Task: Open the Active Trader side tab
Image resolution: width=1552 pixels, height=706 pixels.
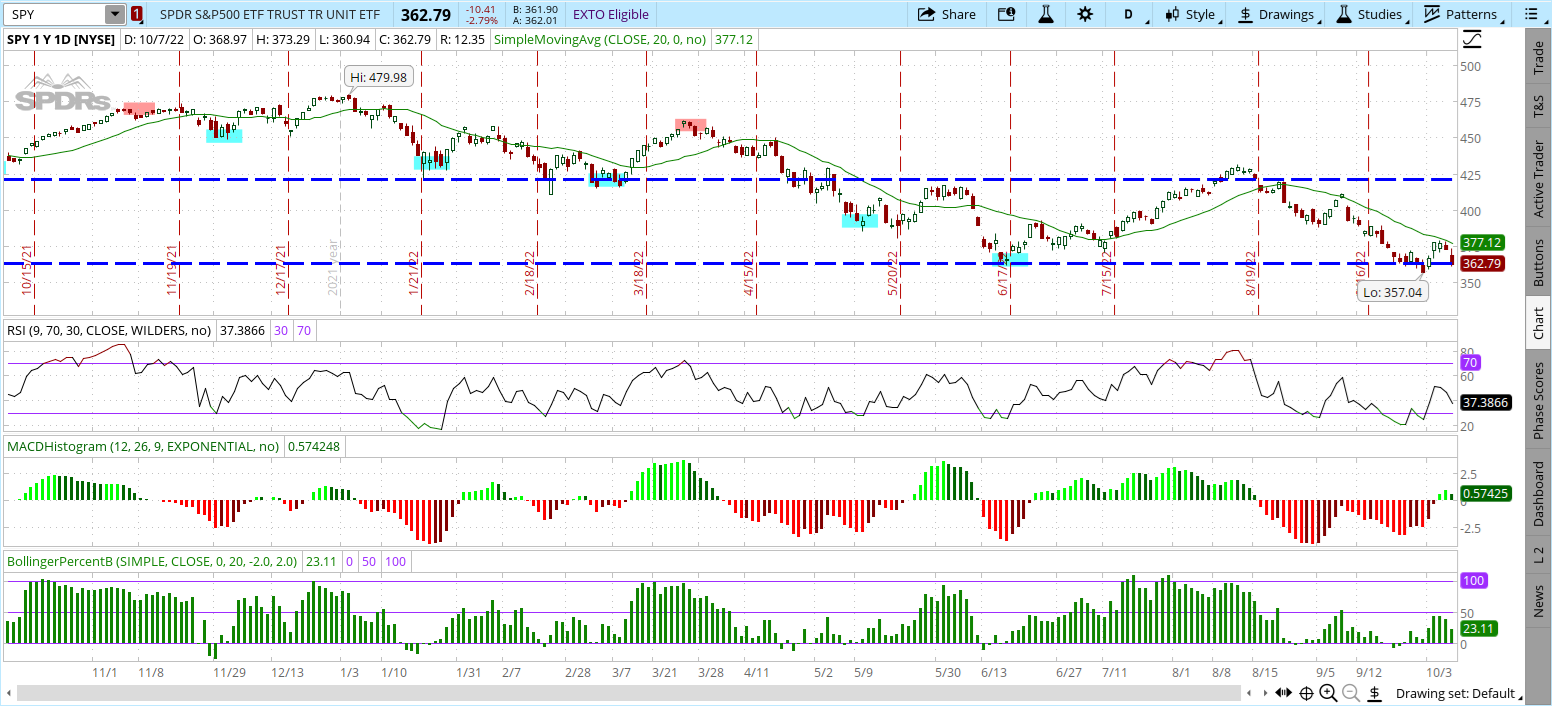Action: 1539,180
